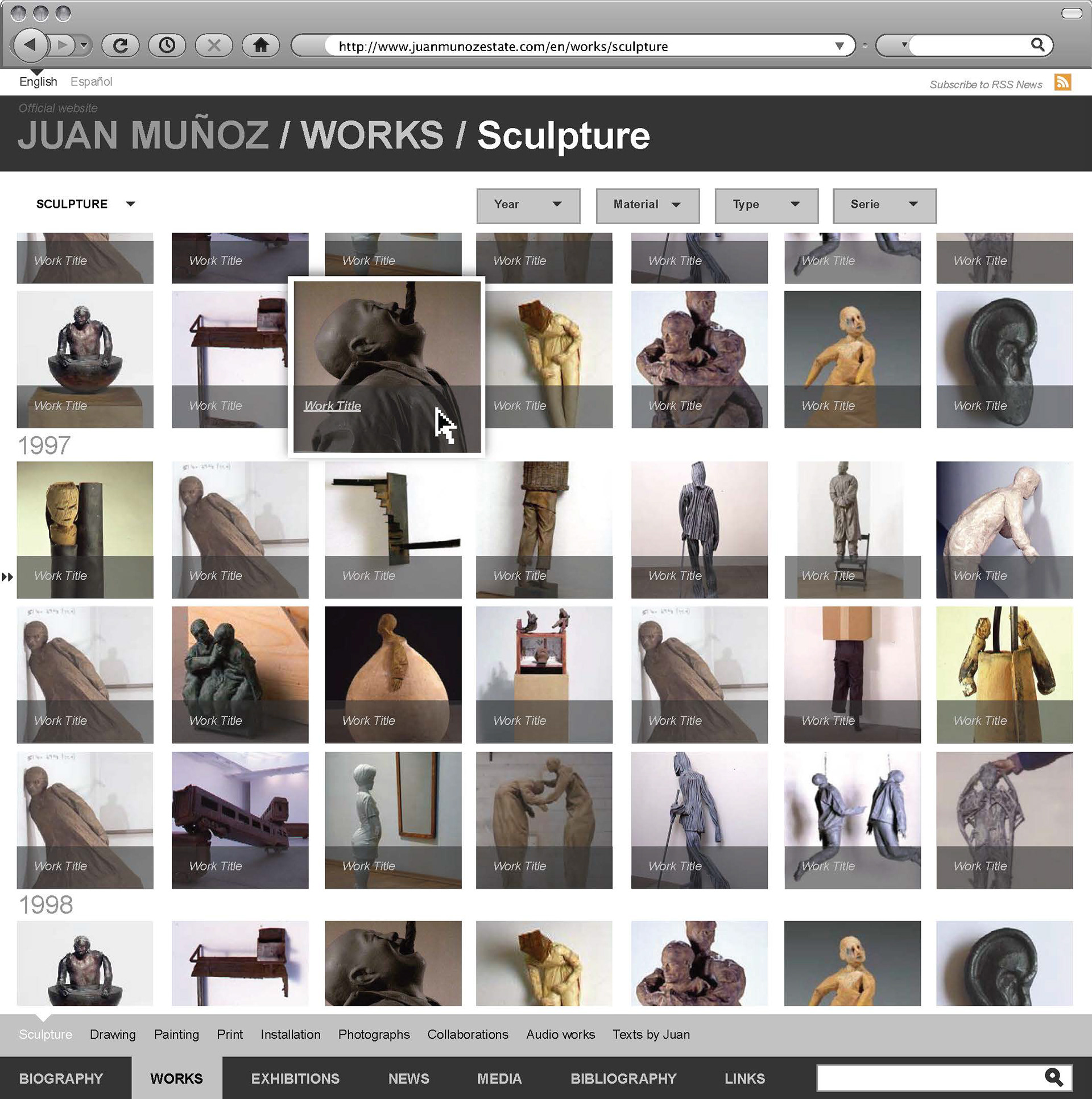Click the double-arrow expander at left edge

pyautogui.click(x=7, y=577)
